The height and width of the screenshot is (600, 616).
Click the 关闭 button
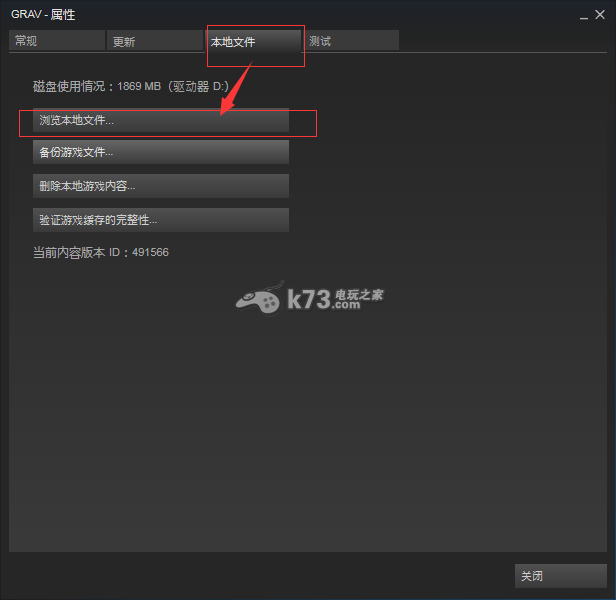tap(561, 576)
